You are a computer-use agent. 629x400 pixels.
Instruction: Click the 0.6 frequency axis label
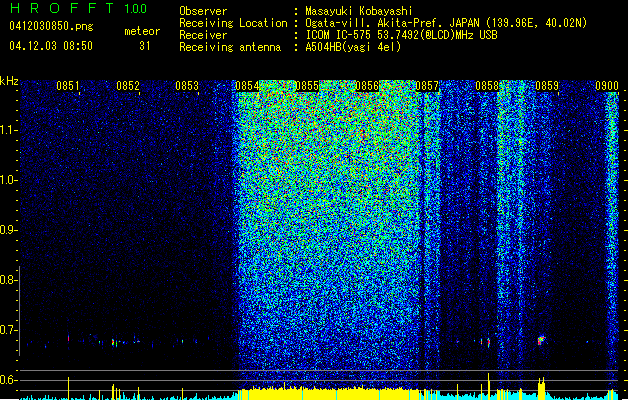(x=8, y=380)
